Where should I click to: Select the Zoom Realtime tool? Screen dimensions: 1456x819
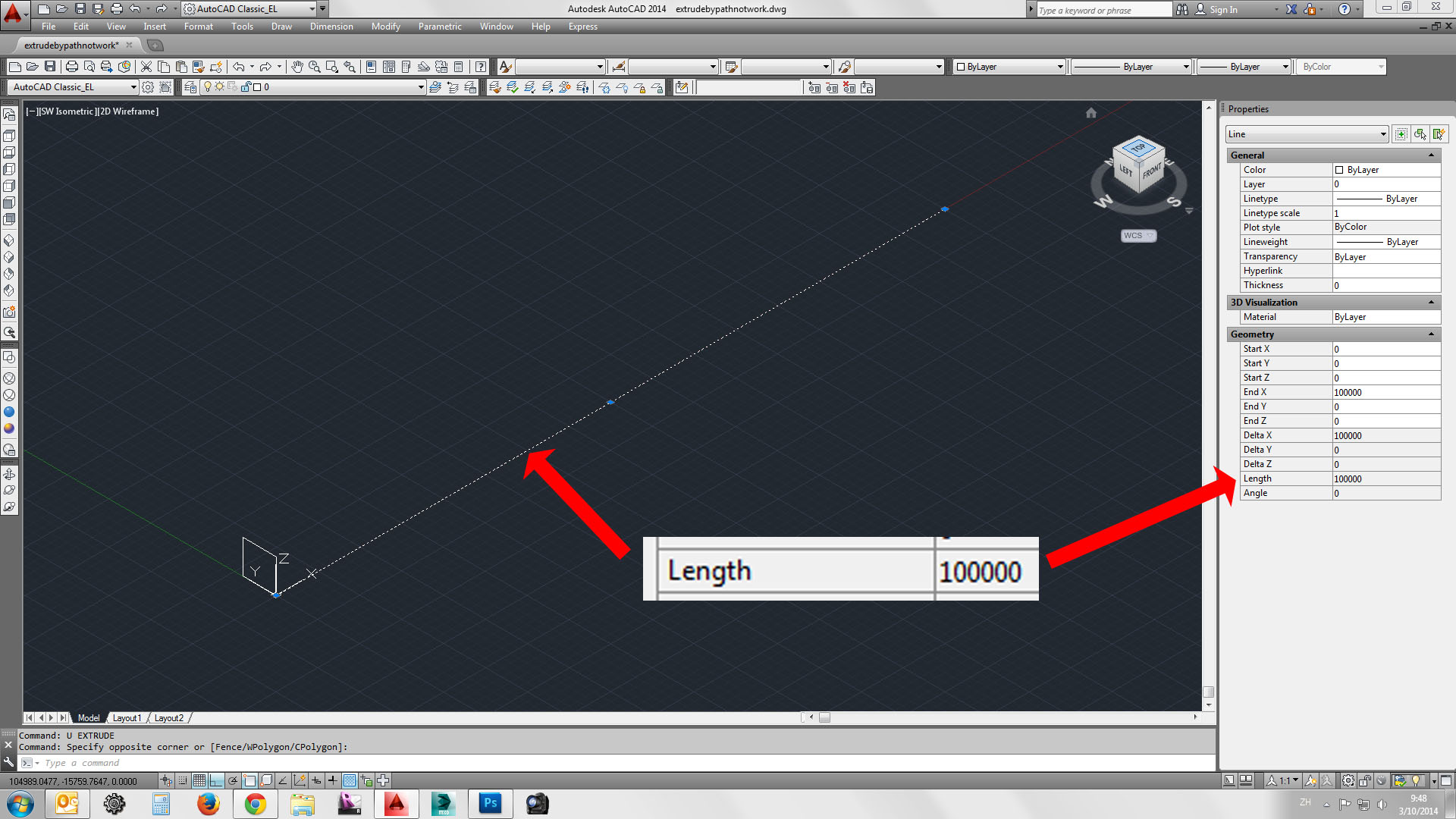pos(315,67)
